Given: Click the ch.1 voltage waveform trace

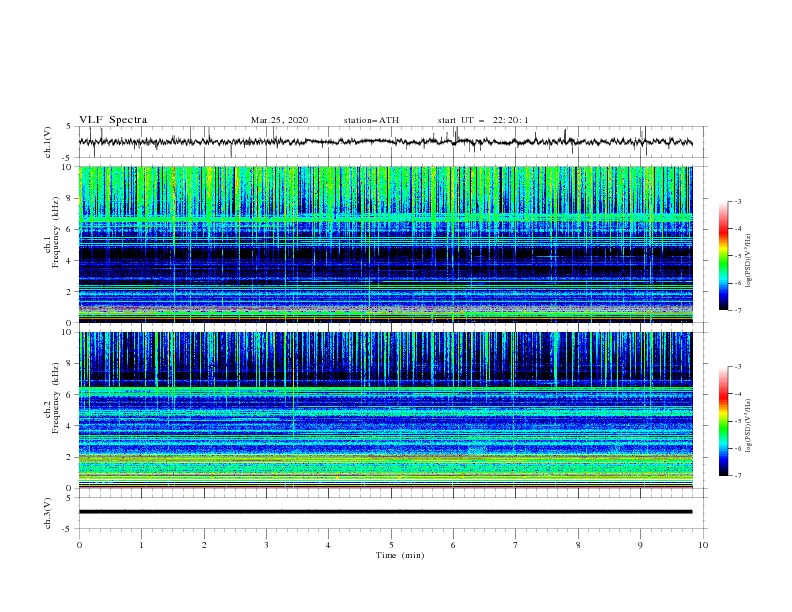Looking at the screenshot, I should (385, 142).
